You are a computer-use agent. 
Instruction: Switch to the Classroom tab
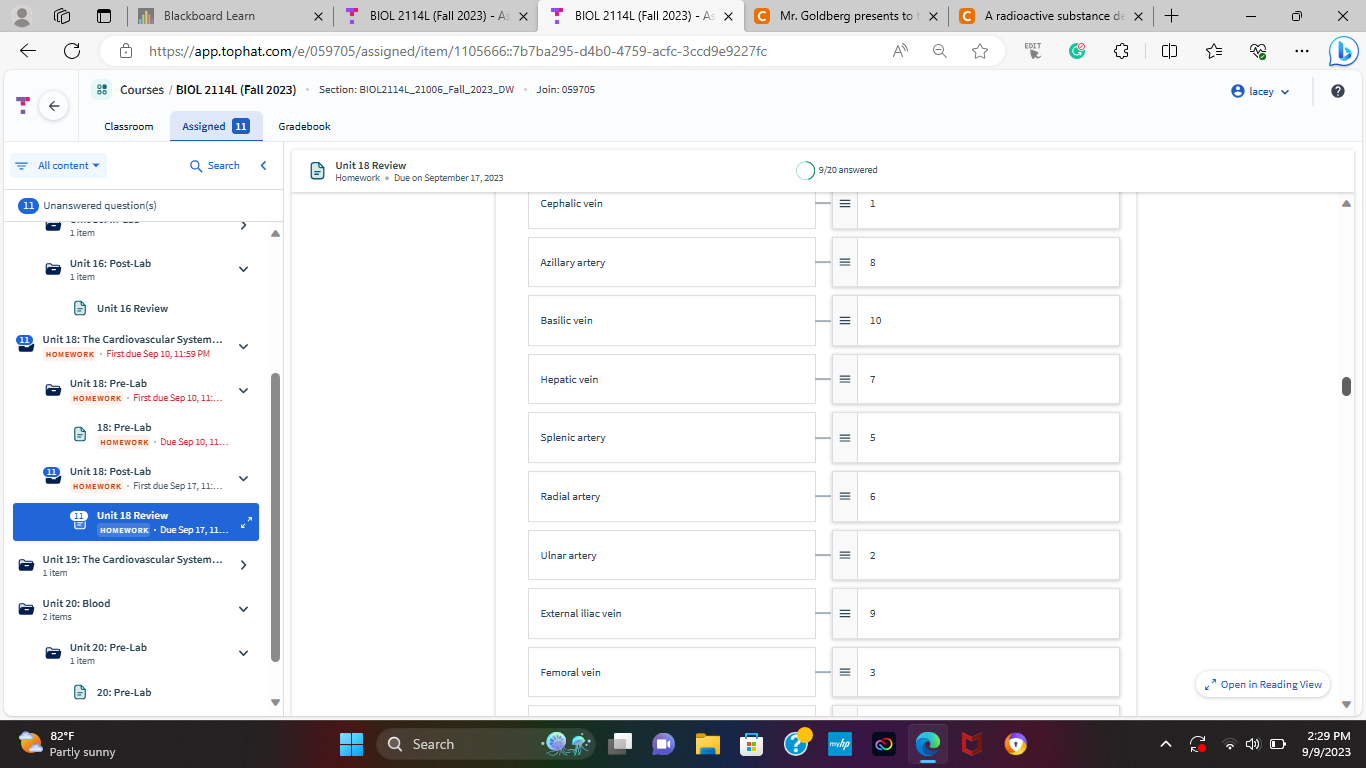[129, 126]
